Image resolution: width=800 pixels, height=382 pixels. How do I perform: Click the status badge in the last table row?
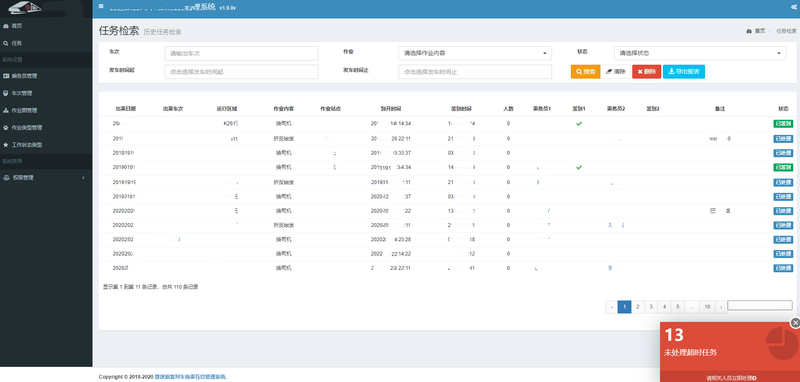coord(783,268)
